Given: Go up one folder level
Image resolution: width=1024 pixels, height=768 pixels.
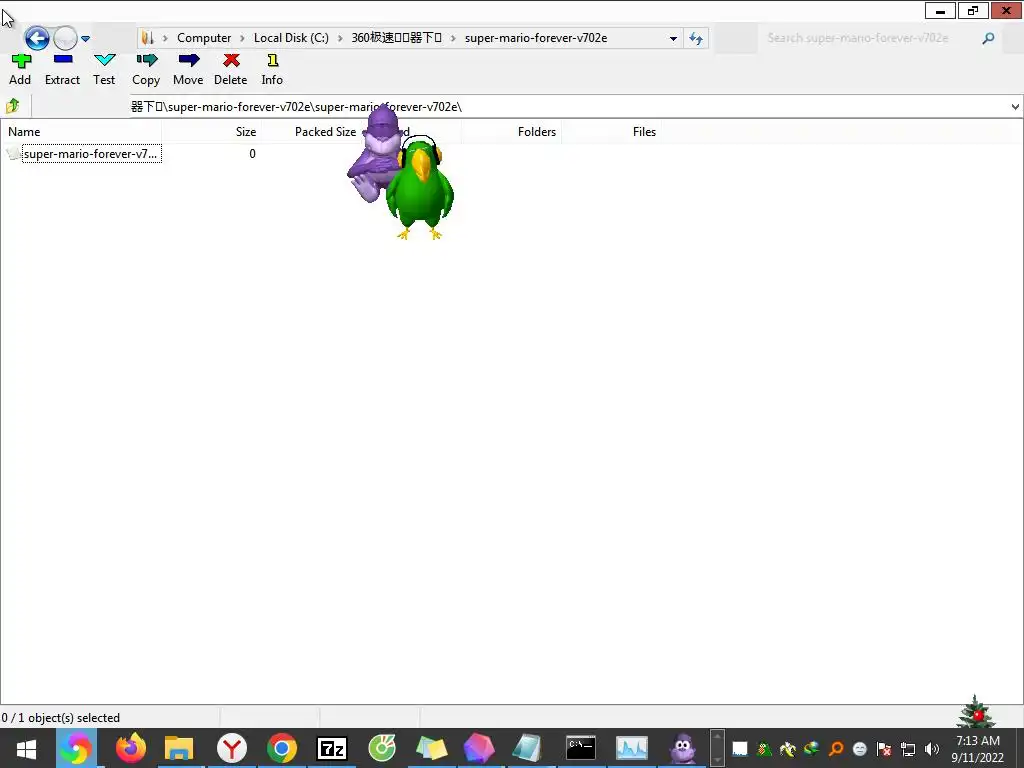Looking at the screenshot, I should [12, 106].
